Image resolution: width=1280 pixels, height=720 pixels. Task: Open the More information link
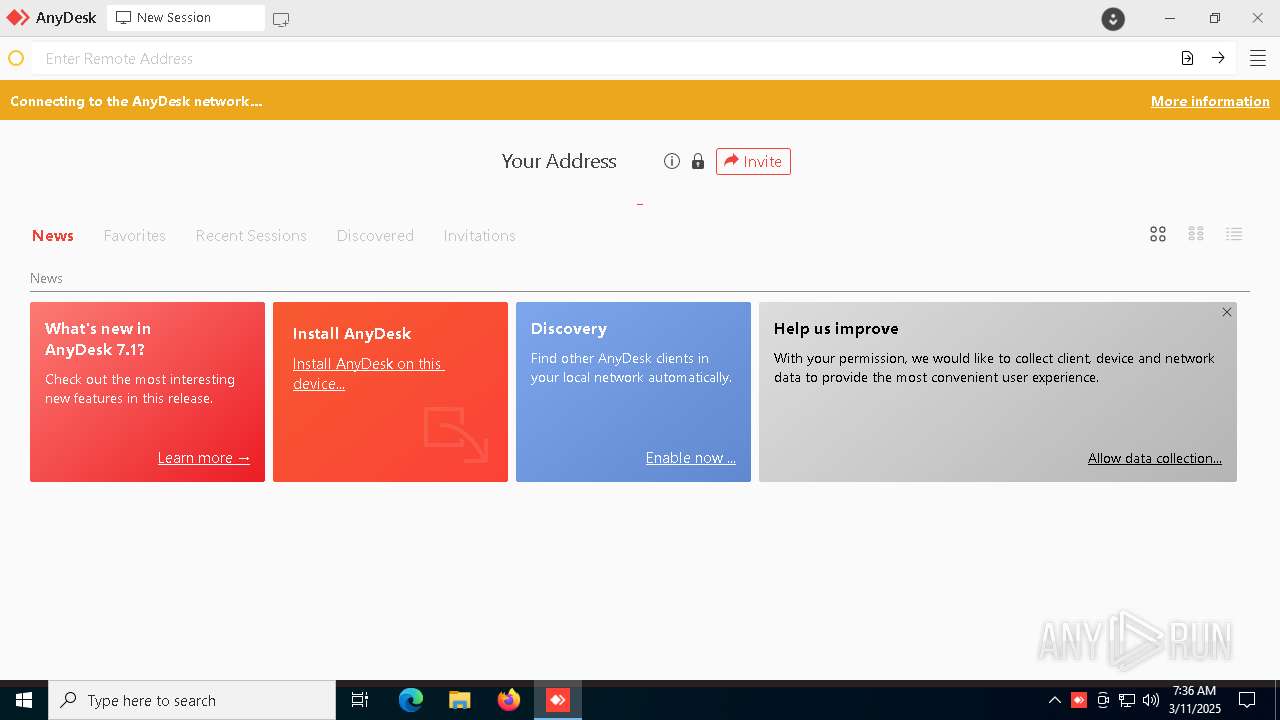pyautogui.click(x=1210, y=101)
